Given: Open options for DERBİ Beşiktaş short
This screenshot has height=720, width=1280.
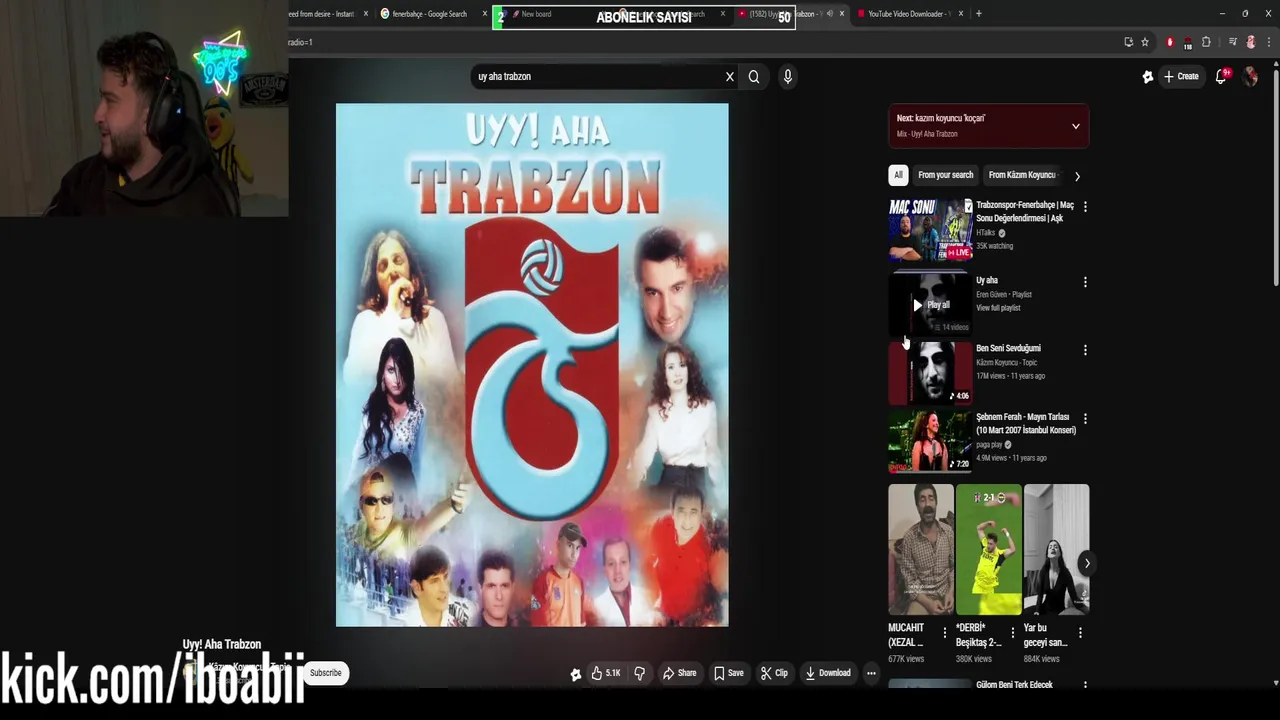Looking at the screenshot, I should 1012,632.
